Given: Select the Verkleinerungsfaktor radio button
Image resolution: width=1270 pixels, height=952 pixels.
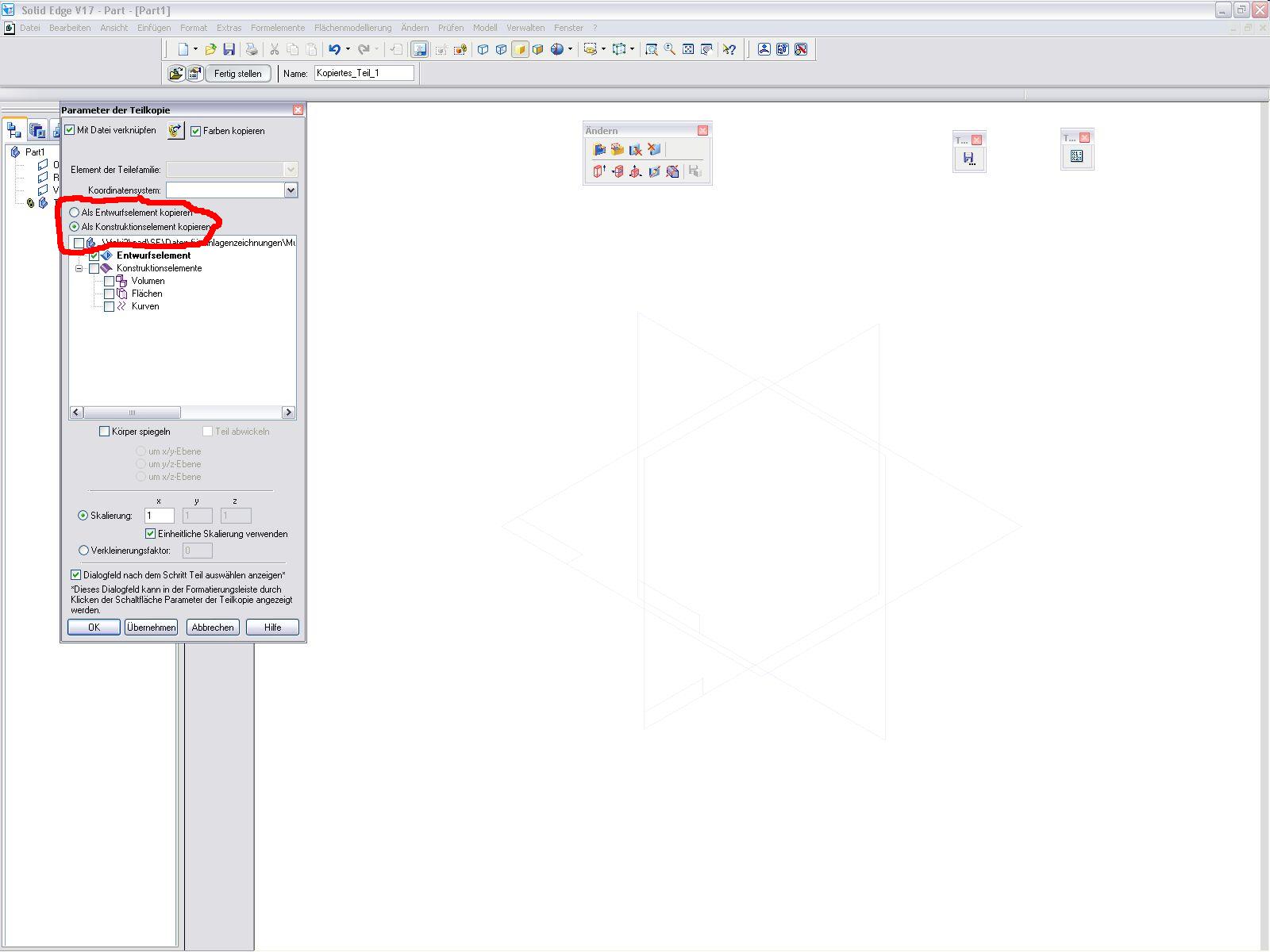Looking at the screenshot, I should point(84,551).
